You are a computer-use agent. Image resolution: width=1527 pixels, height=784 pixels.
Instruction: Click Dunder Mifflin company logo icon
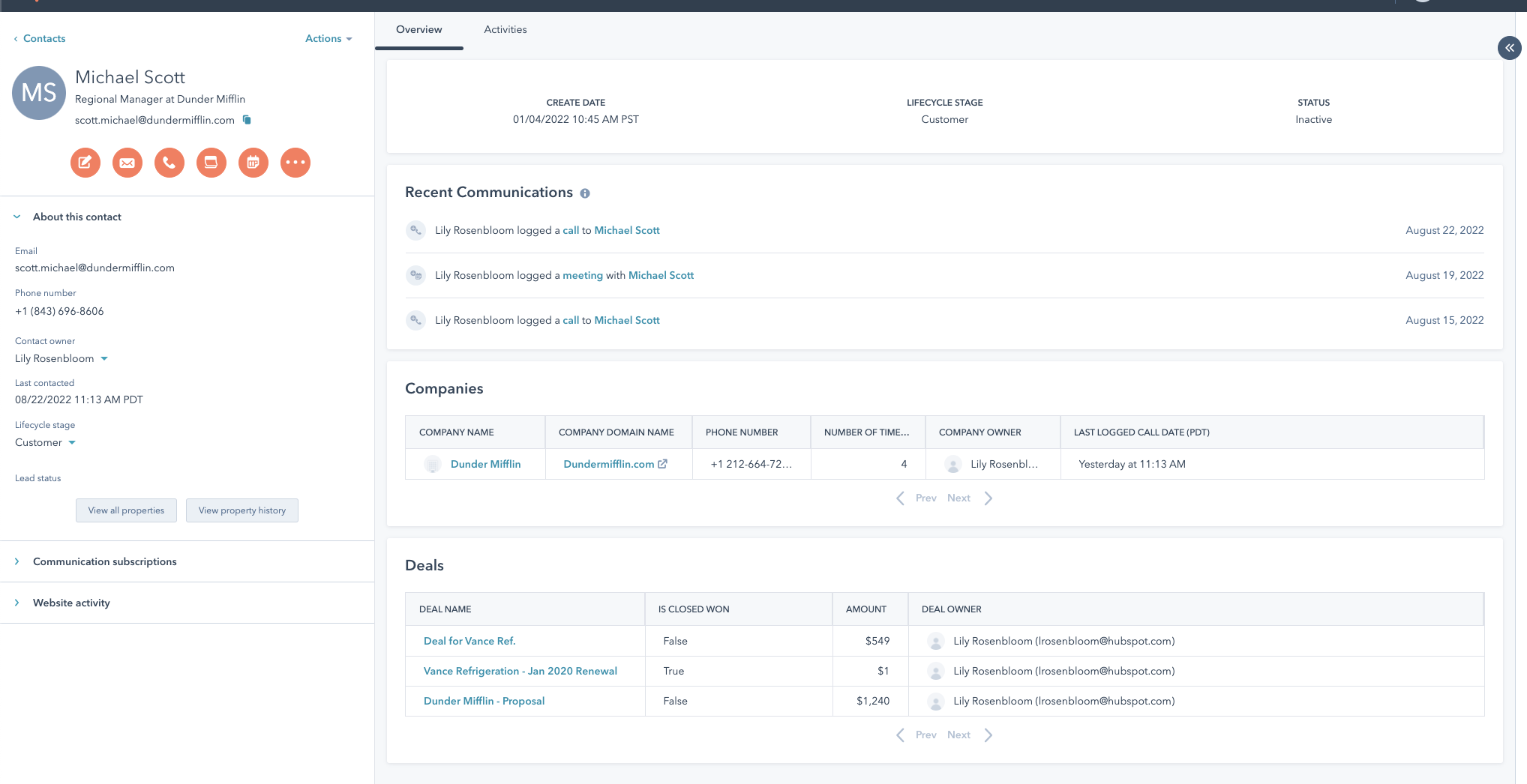pos(433,465)
